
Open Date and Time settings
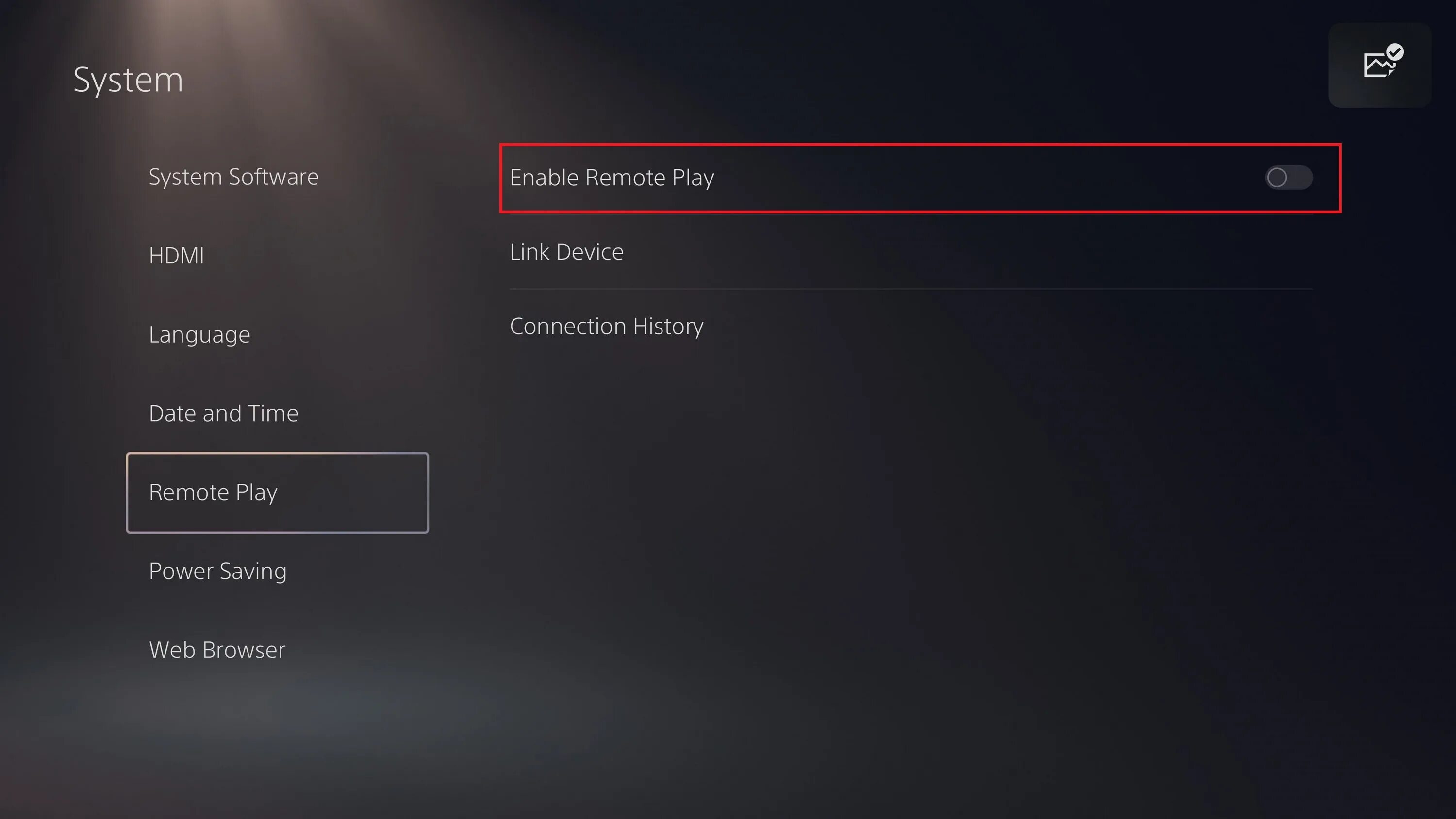pyautogui.click(x=224, y=413)
